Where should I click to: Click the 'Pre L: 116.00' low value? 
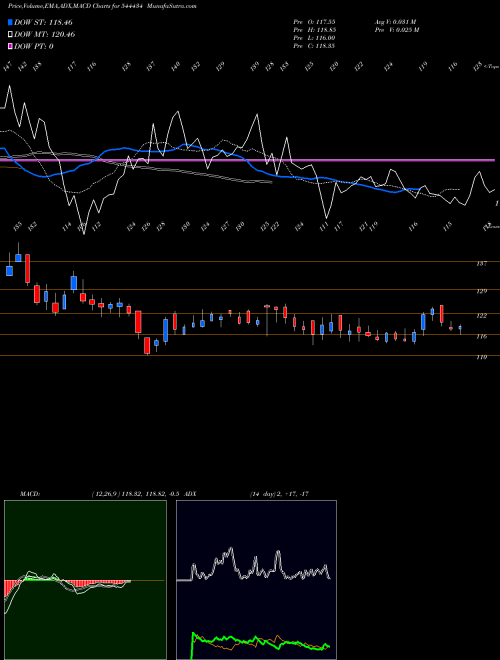pyautogui.click(x=314, y=38)
